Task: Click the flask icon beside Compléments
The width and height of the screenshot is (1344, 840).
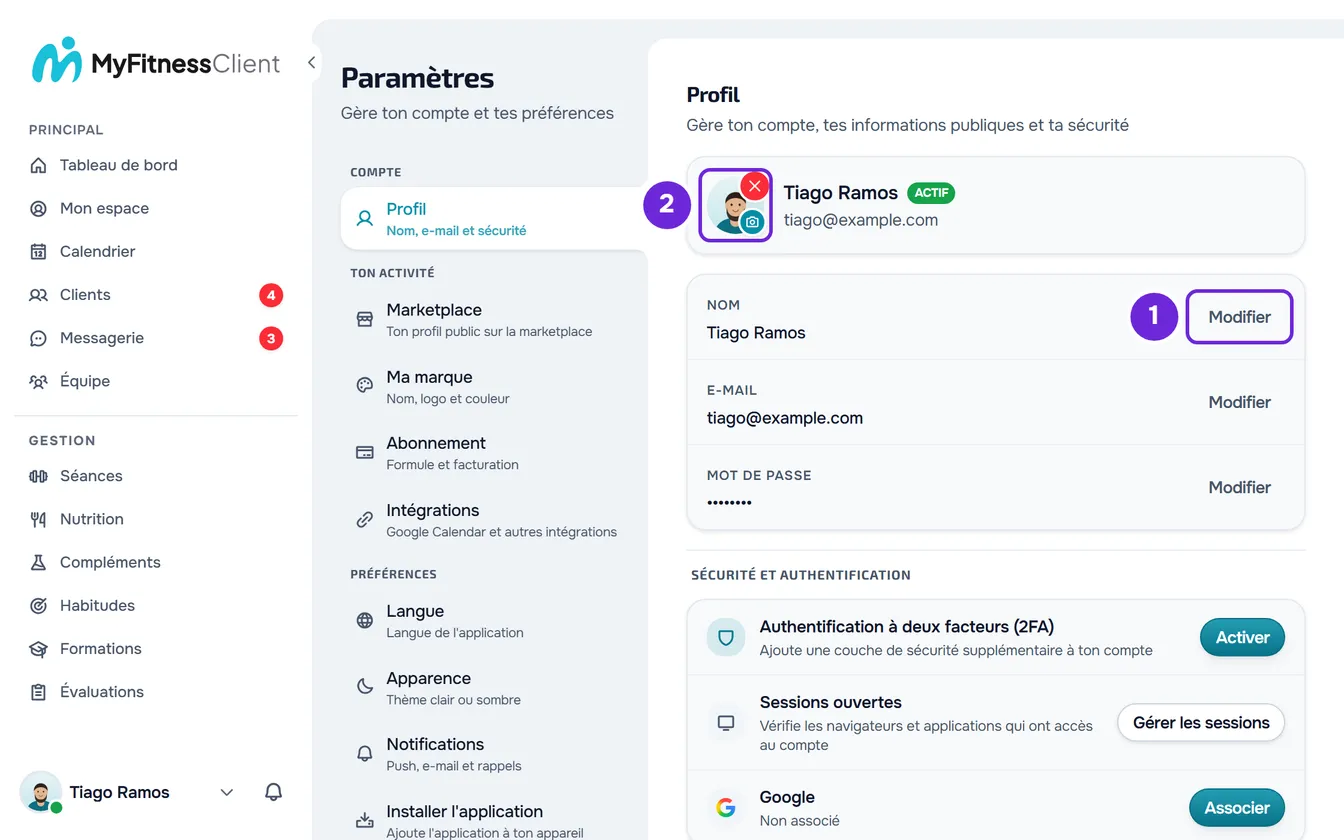Action: [x=38, y=562]
